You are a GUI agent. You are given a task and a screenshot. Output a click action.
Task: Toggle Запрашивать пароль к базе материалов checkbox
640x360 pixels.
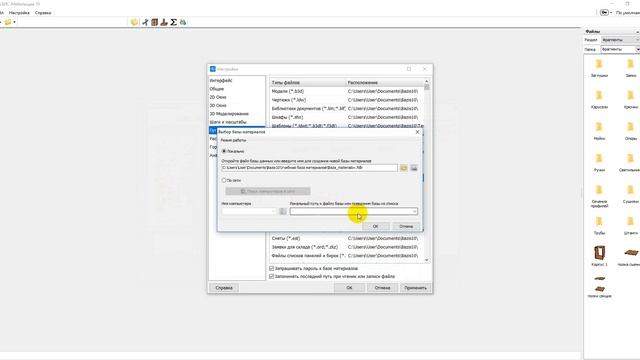(x=272, y=269)
